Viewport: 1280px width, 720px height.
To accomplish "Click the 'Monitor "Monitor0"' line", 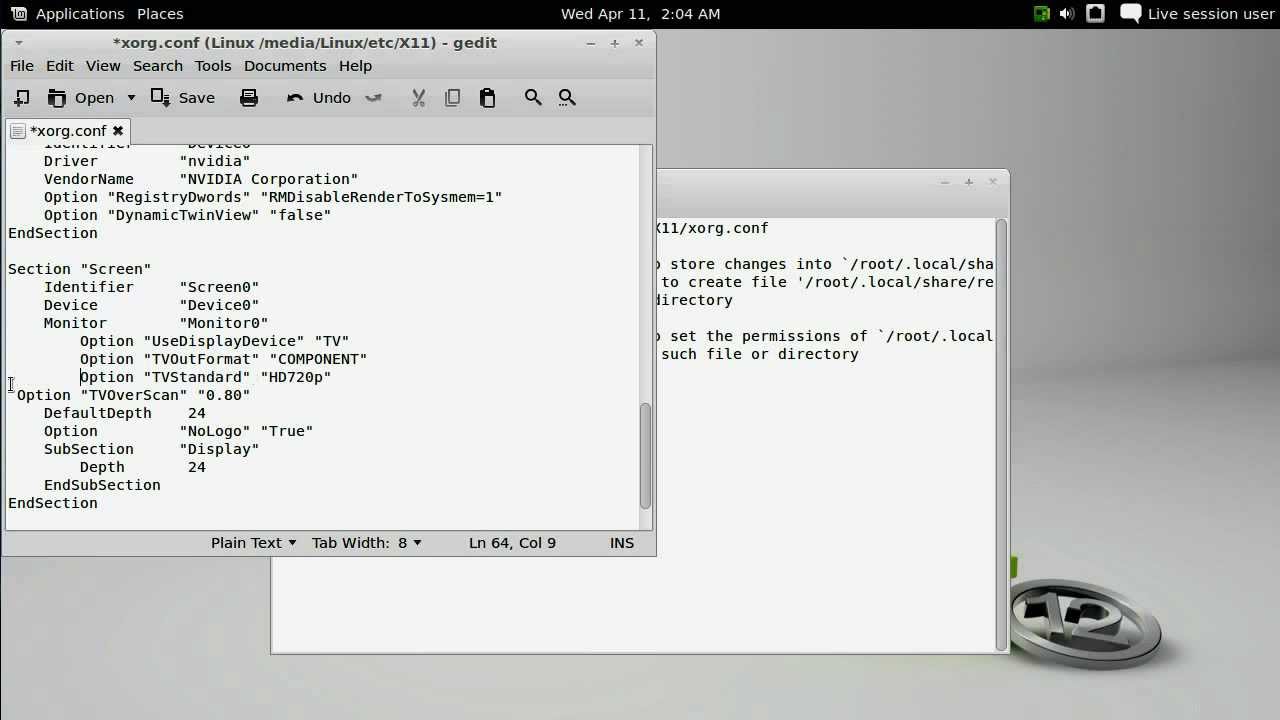I will click(155, 323).
